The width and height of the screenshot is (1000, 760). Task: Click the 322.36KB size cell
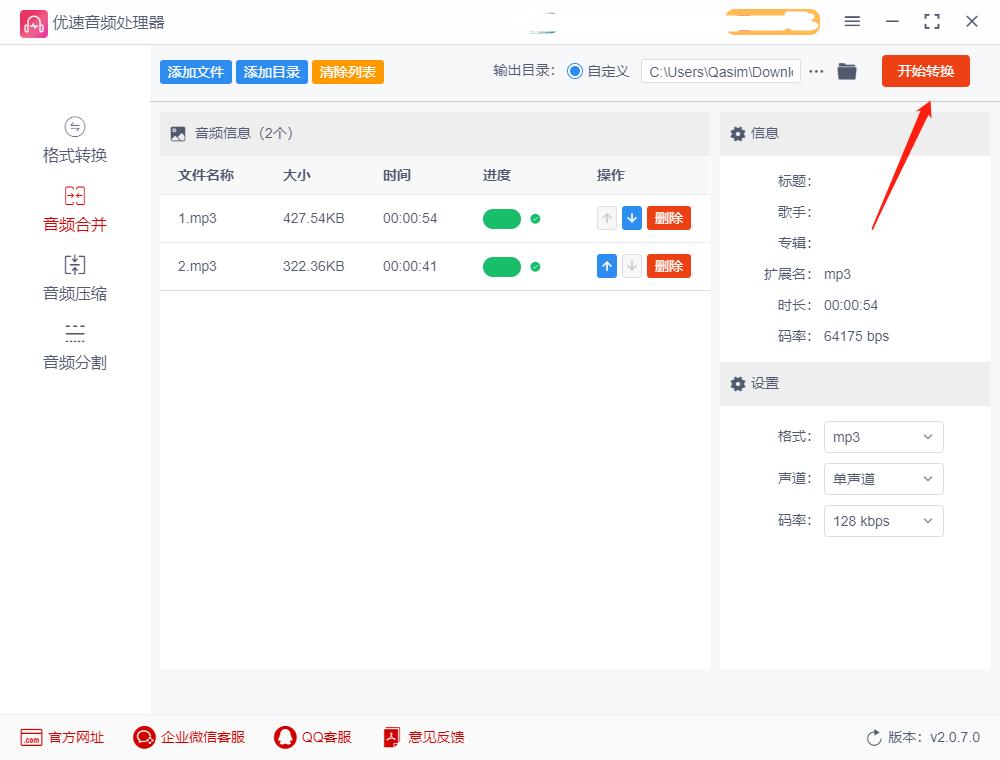tap(314, 266)
